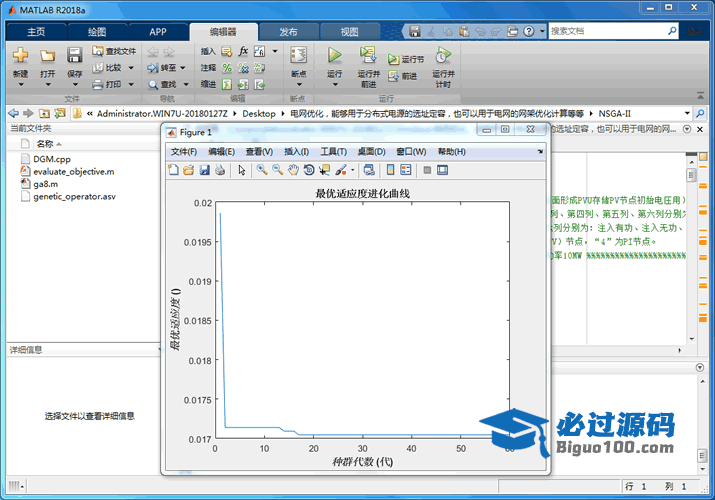The height and width of the screenshot is (500, 715).
Task: Open the New (新建) dropdown arrow
Action: [21, 85]
